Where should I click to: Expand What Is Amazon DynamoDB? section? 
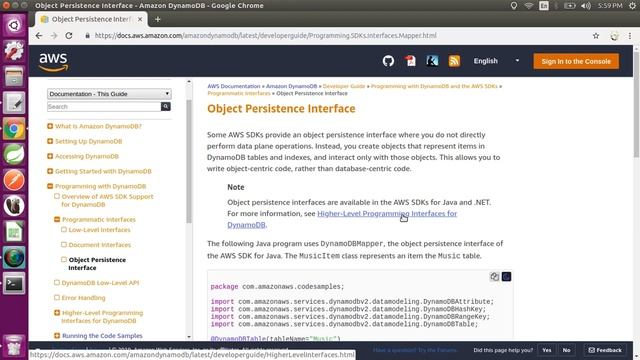[x=50, y=126]
